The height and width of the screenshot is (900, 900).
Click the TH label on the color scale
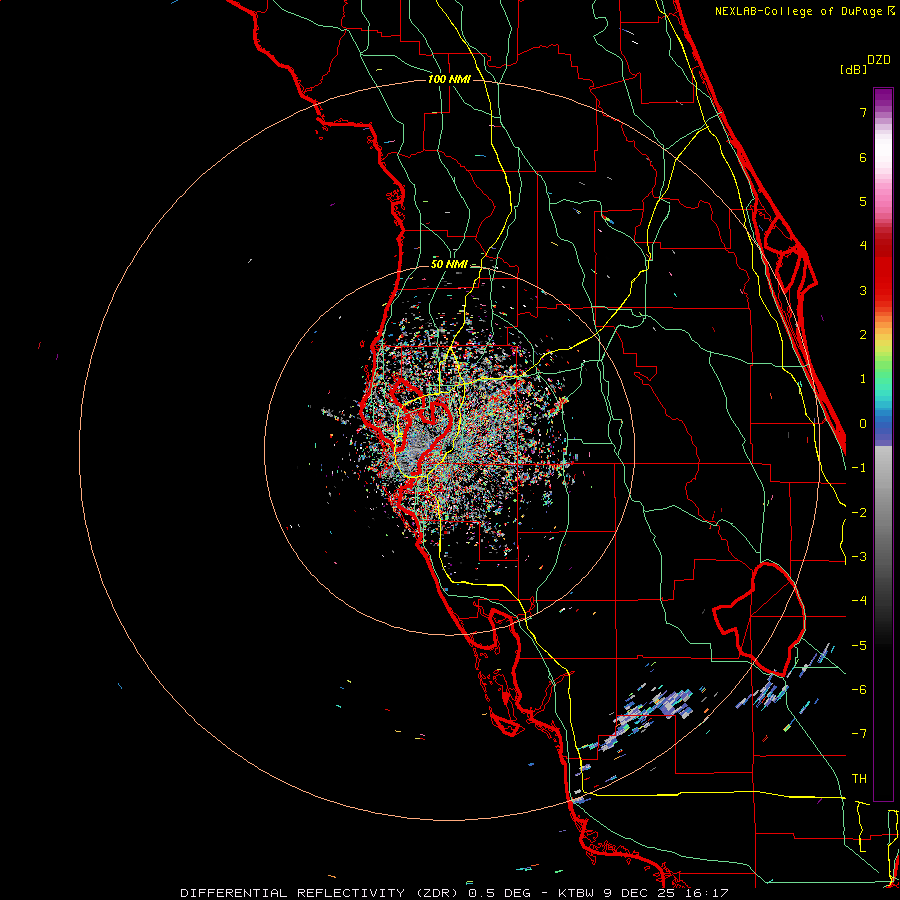(859, 779)
